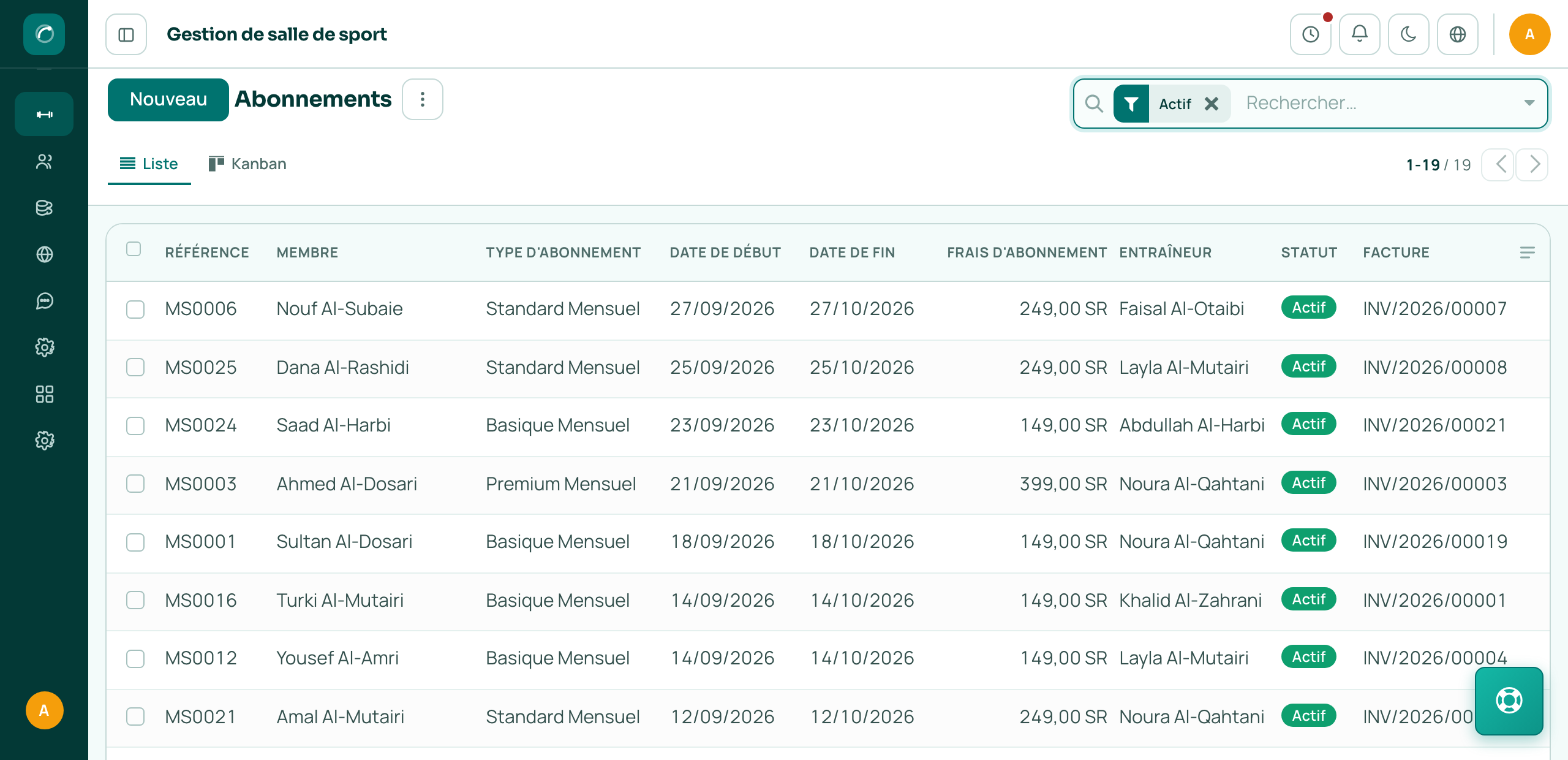The width and height of the screenshot is (1568, 760).
Task: Open the chat bubble sidebar icon
Action: 44,301
